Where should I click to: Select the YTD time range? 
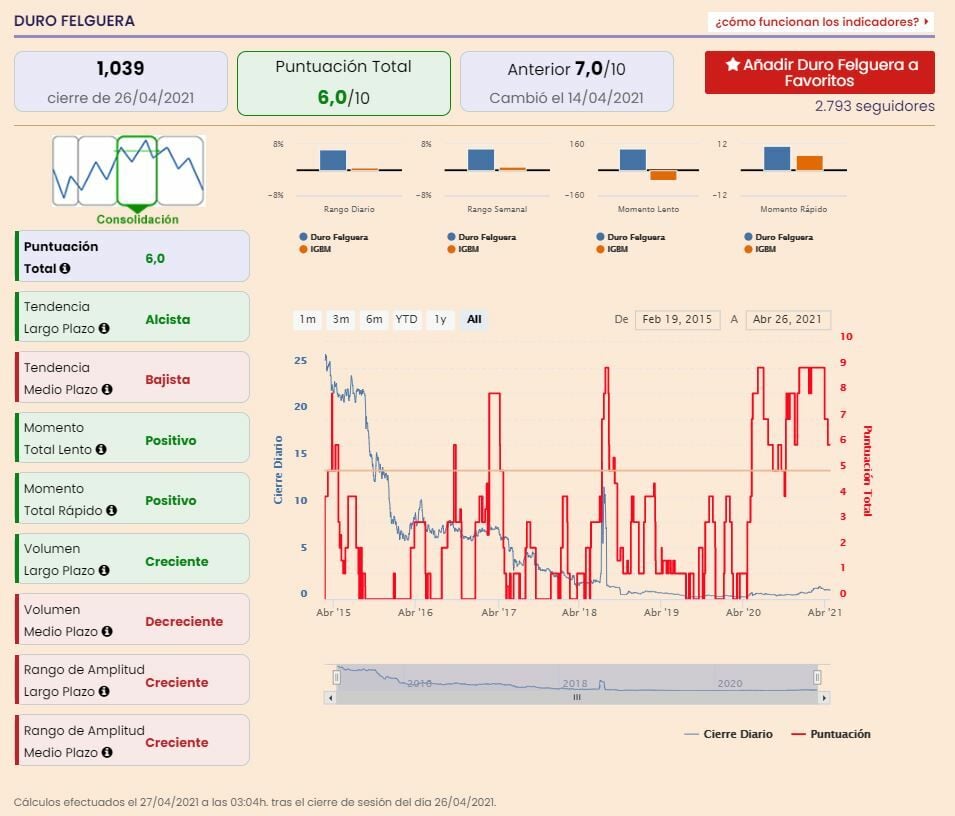(406, 319)
